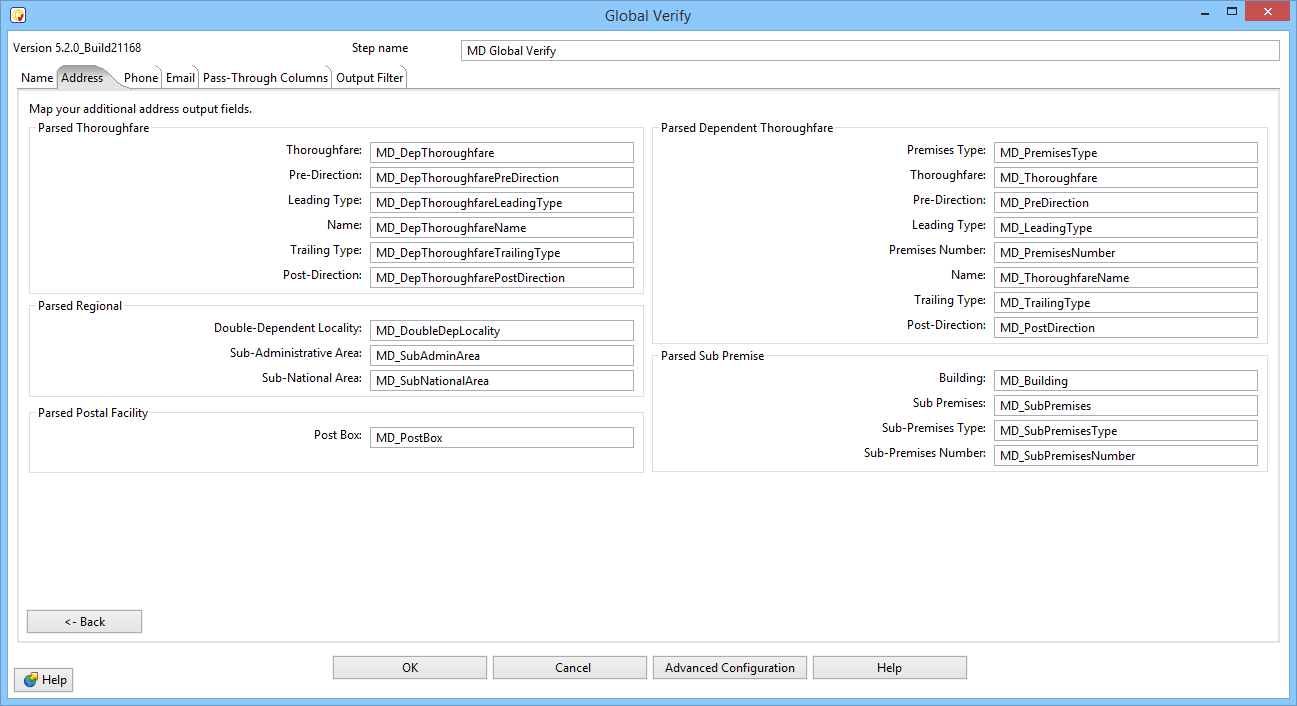Focus the Double-Dependent Locality field
The height and width of the screenshot is (706, 1297).
tap(501, 331)
